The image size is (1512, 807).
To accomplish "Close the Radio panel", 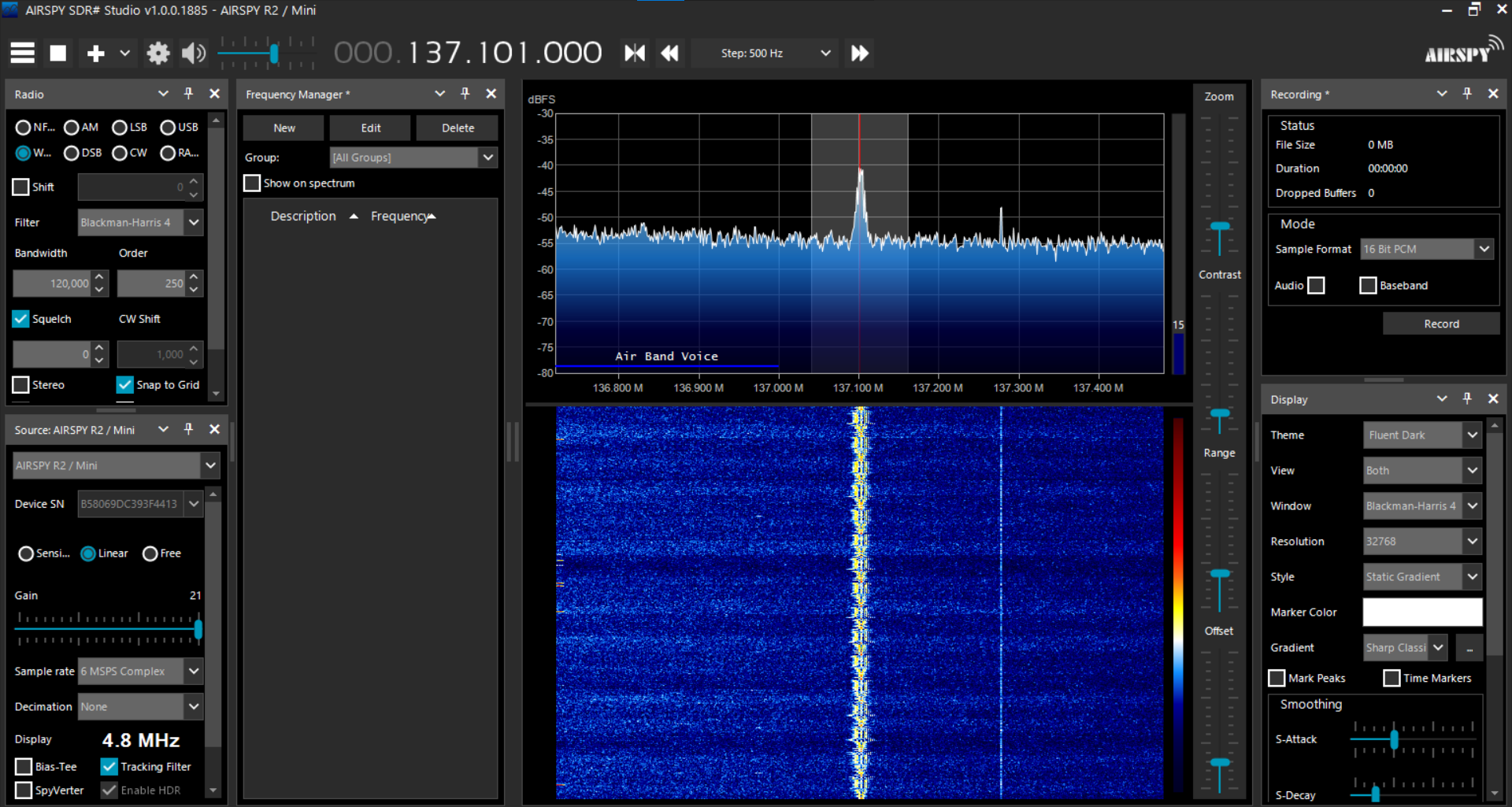I will pos(214,94).
